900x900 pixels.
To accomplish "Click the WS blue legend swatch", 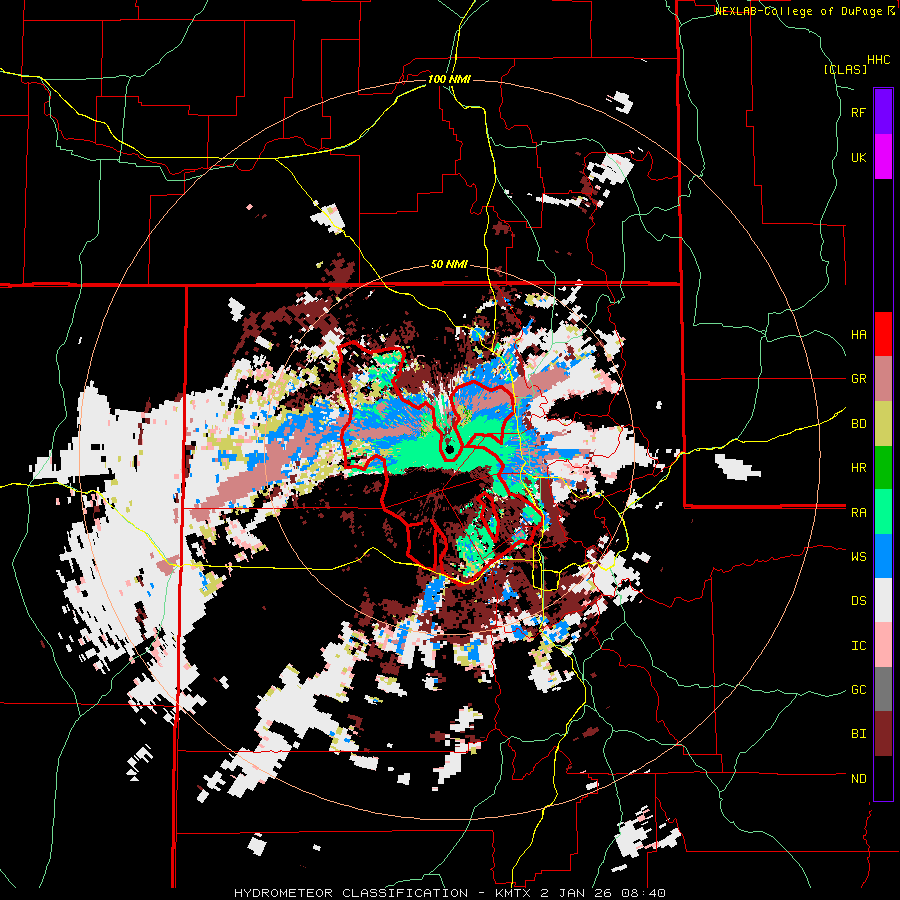I will [x=883, y=556].
